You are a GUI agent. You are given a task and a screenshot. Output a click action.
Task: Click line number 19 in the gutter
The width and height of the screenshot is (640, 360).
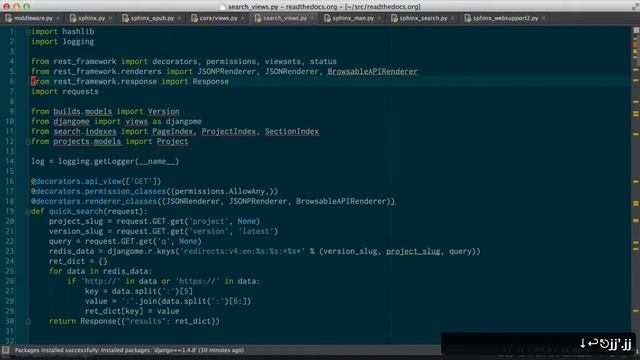[10, 211]
